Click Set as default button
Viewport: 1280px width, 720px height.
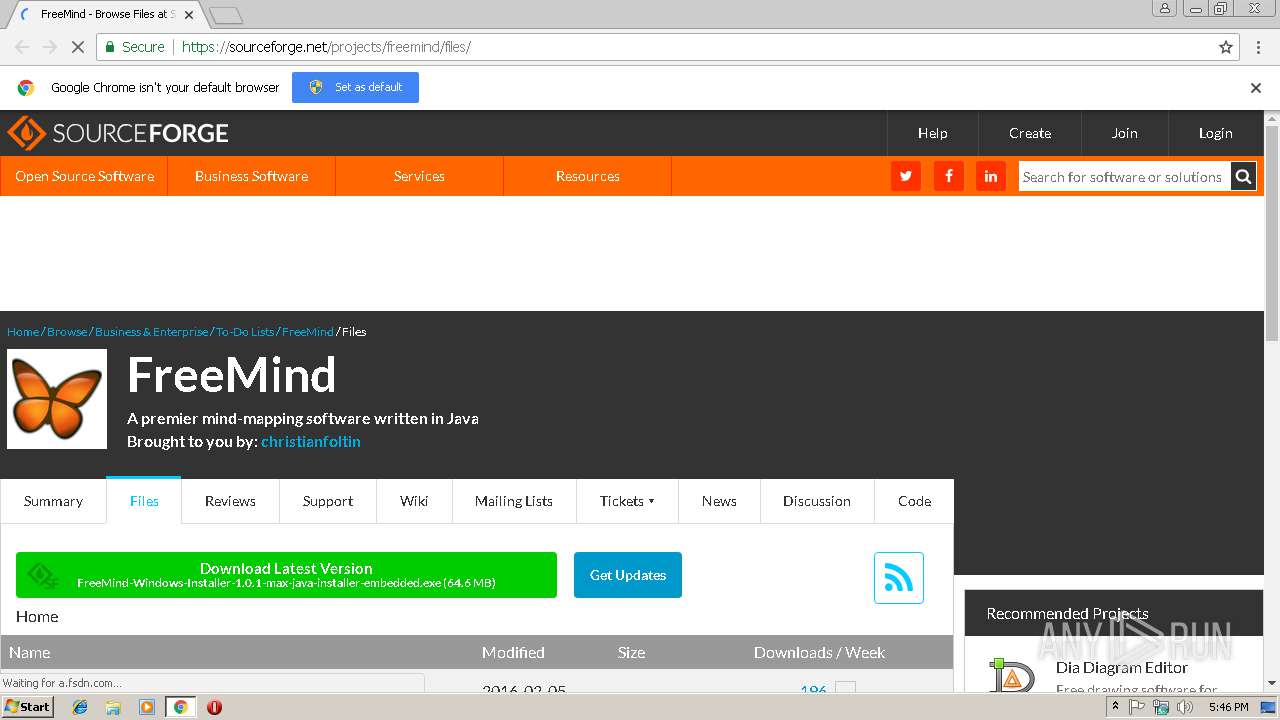tap(355, 87)
